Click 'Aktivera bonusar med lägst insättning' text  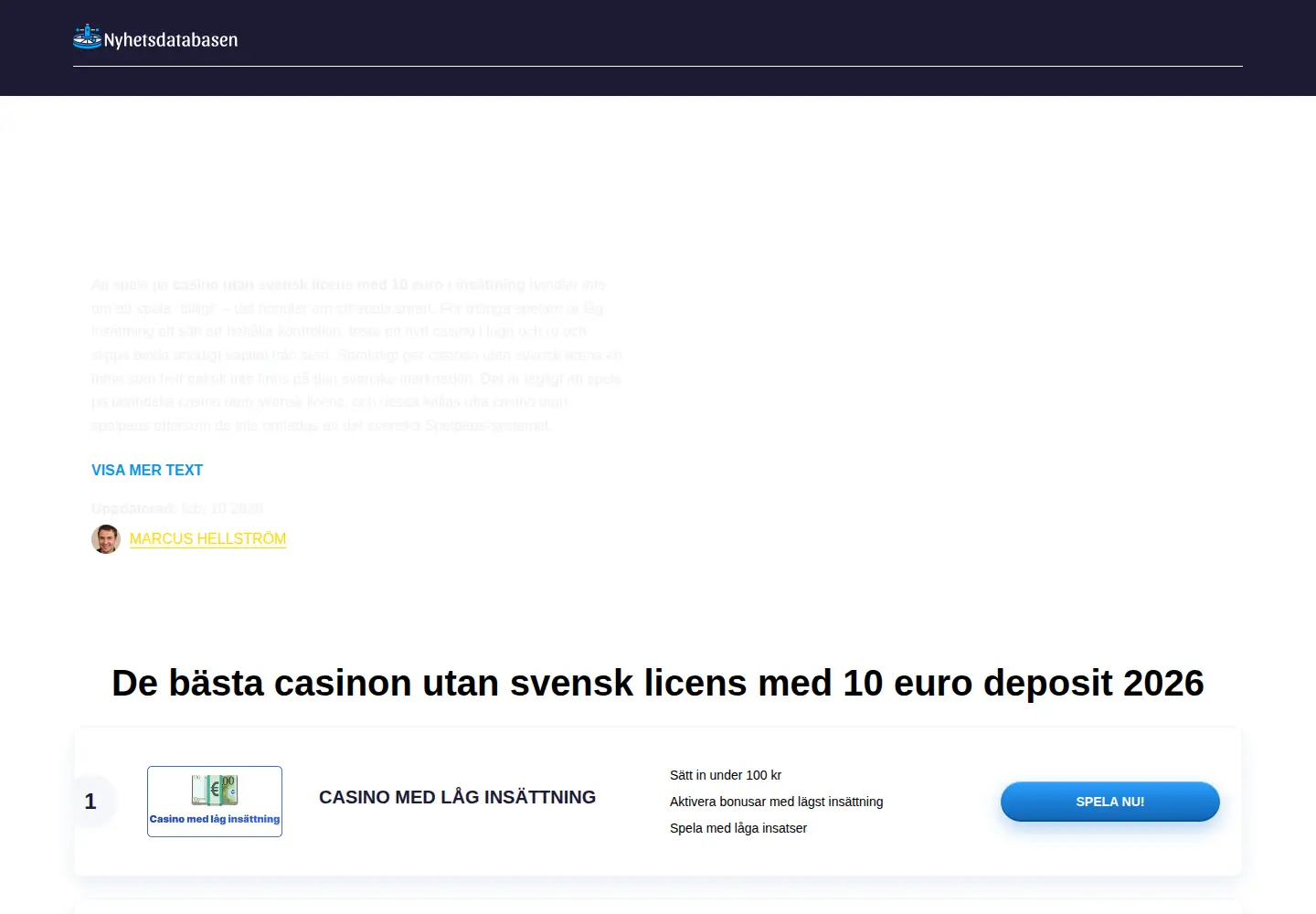(776, 802)
